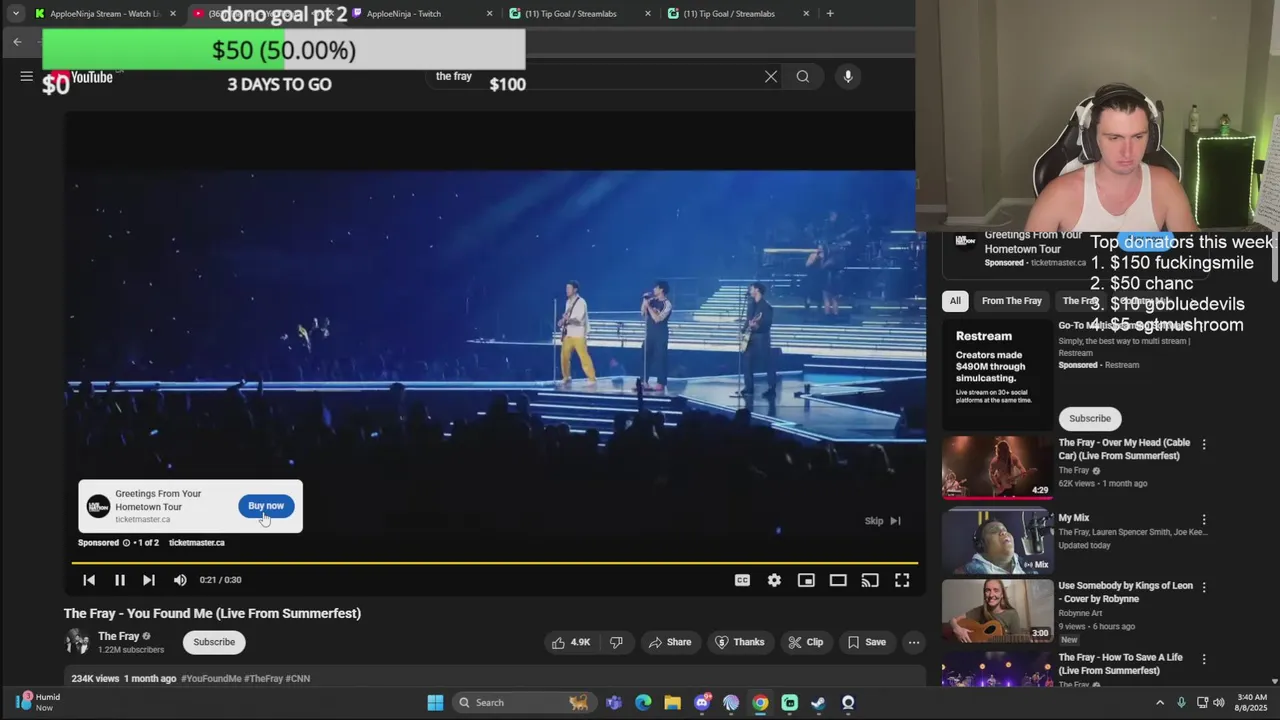Screen dimensions: 1280x720
Task: Select the From The Fray chip
Action: [1011, 301]
